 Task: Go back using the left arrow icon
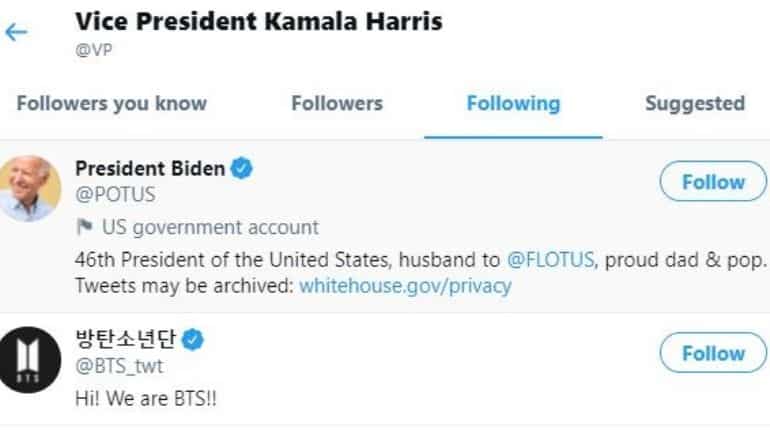[16, 32]
